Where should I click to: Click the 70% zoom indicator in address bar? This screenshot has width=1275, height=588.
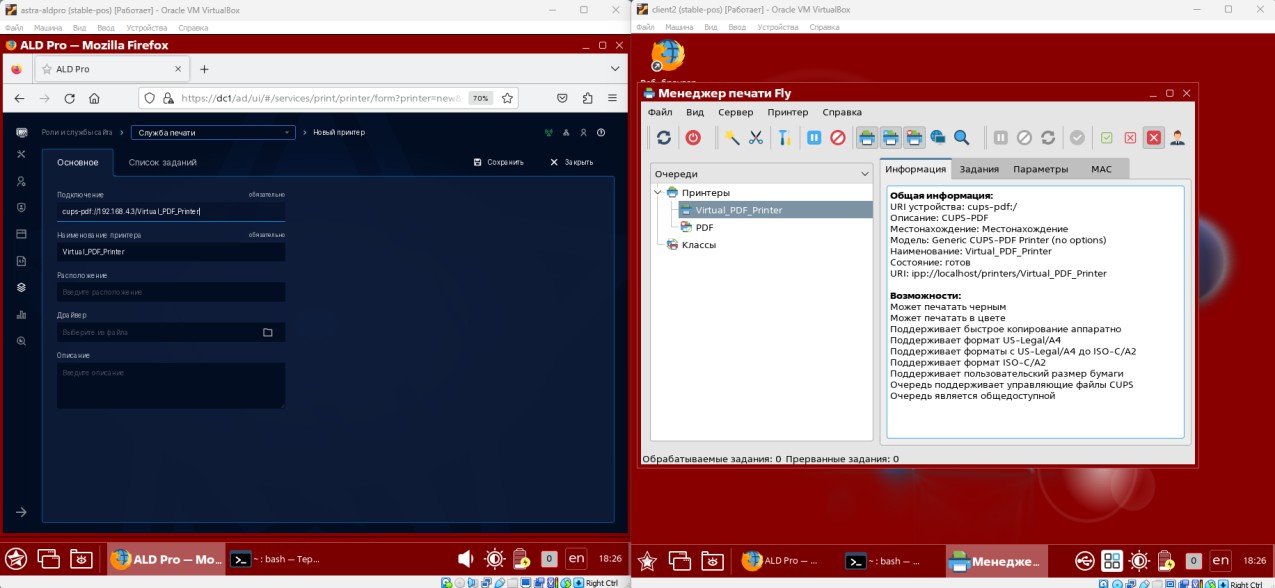click(481, 98)
